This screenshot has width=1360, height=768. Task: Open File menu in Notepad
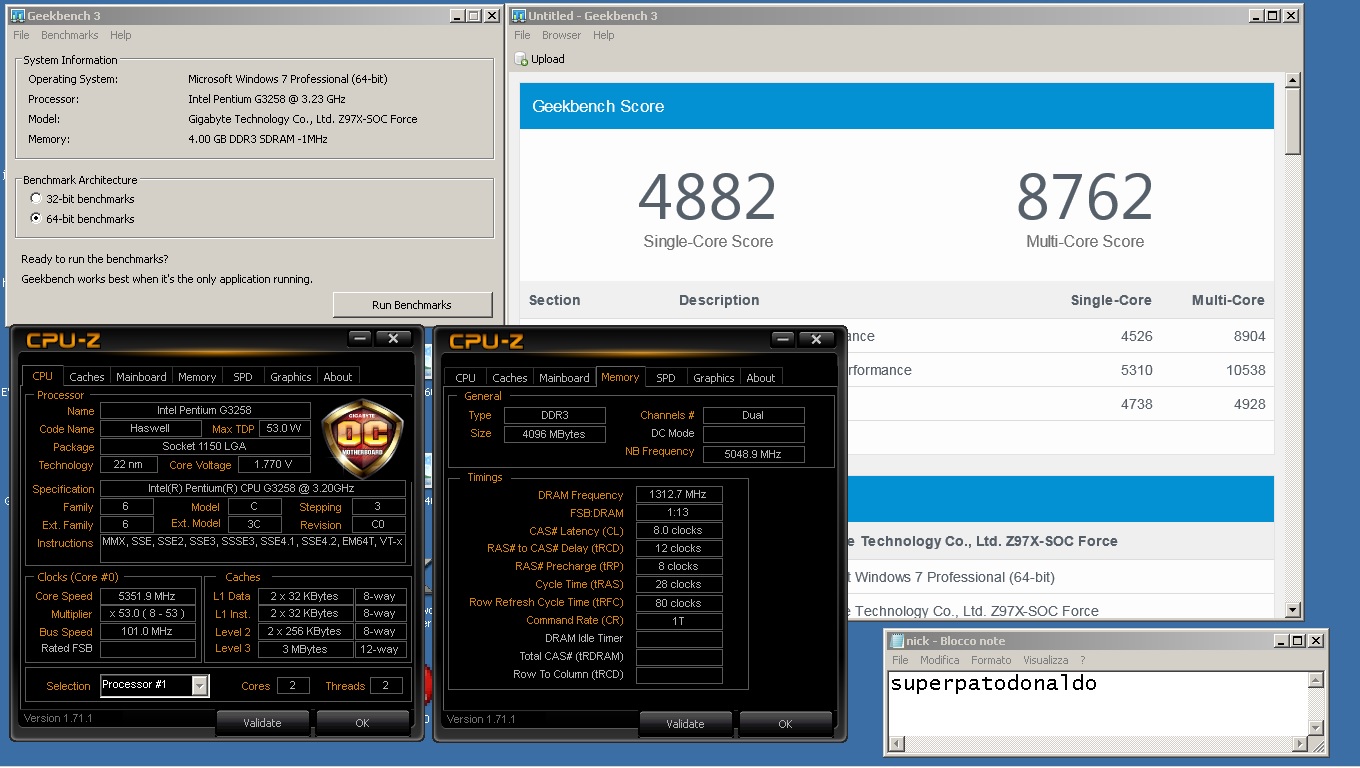[x=900, y=660]
